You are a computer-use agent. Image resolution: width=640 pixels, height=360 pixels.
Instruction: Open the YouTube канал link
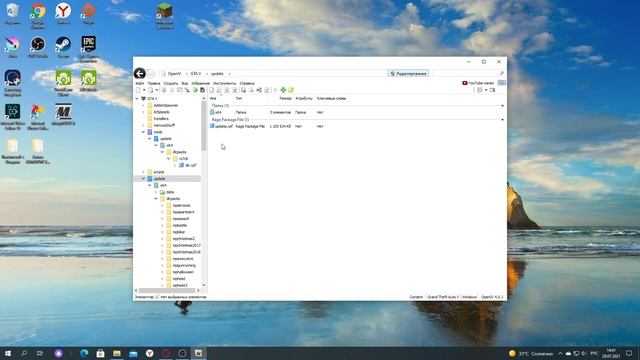pyautogui.click(x=478, y=83)
